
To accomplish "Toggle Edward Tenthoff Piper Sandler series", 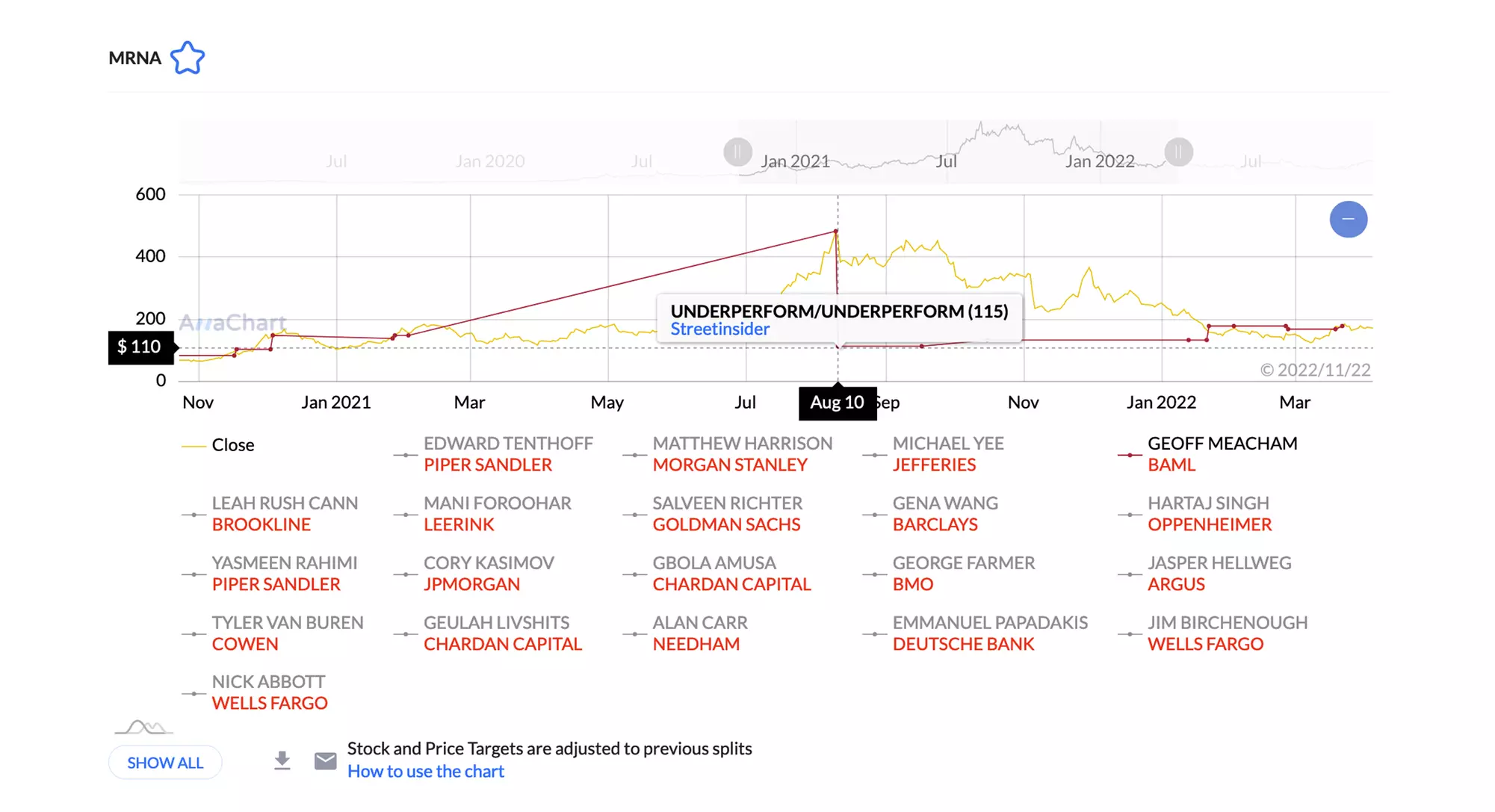I will (494, 454).
